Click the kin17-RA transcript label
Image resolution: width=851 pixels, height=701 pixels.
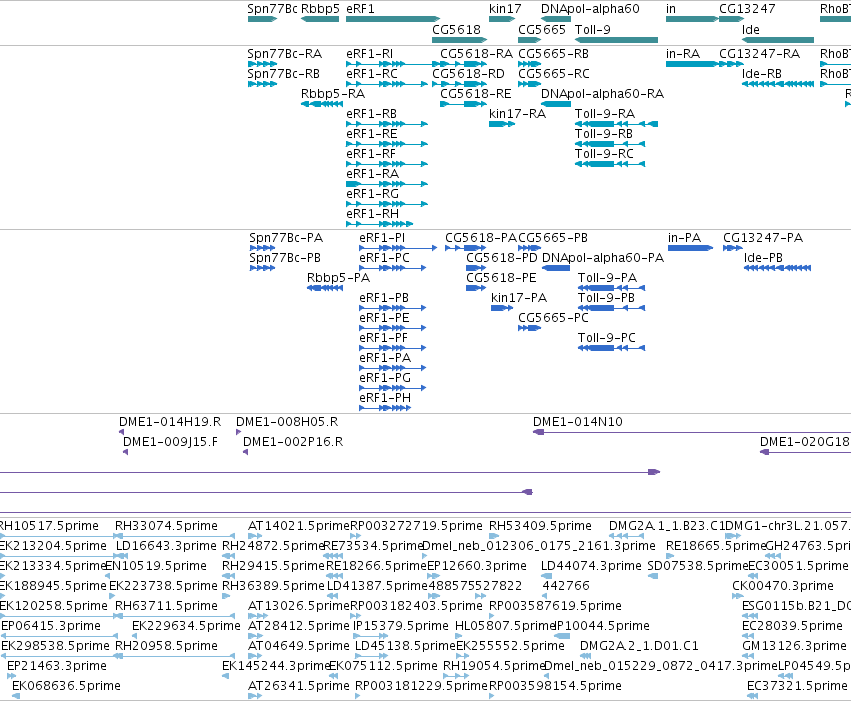pos(517,113)
